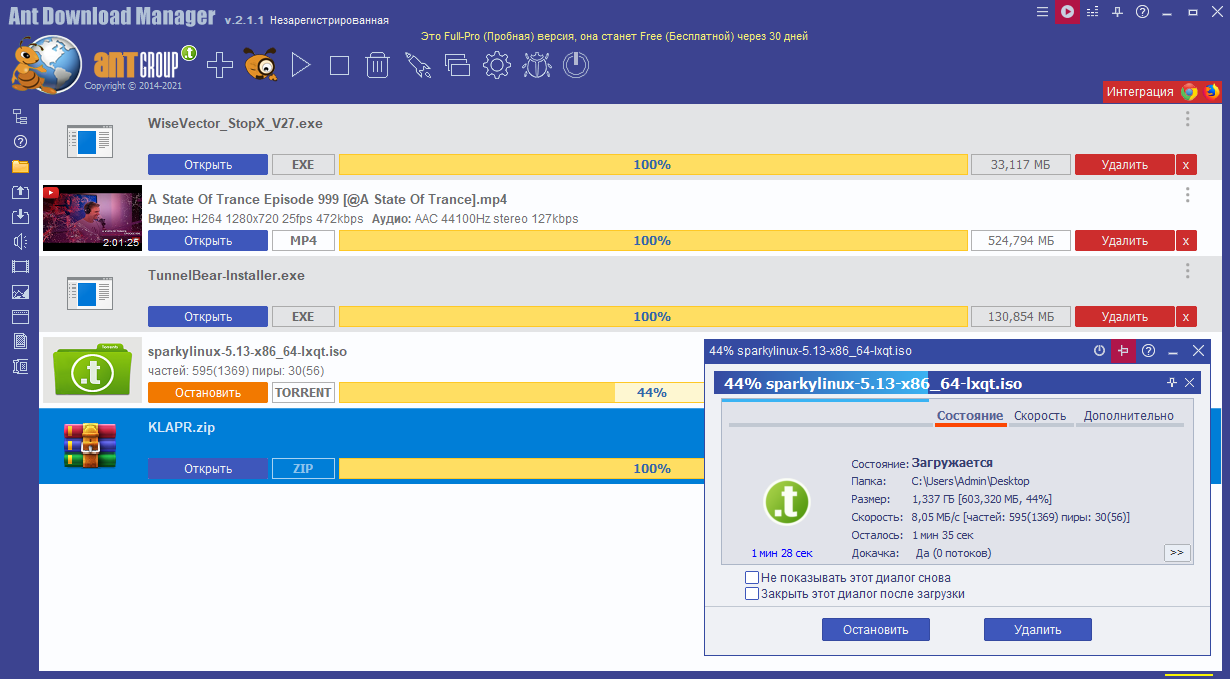Click A State Of Trance 100% progress bar
This screenshot has width=1230, height=679.
(x=653, y=241)
